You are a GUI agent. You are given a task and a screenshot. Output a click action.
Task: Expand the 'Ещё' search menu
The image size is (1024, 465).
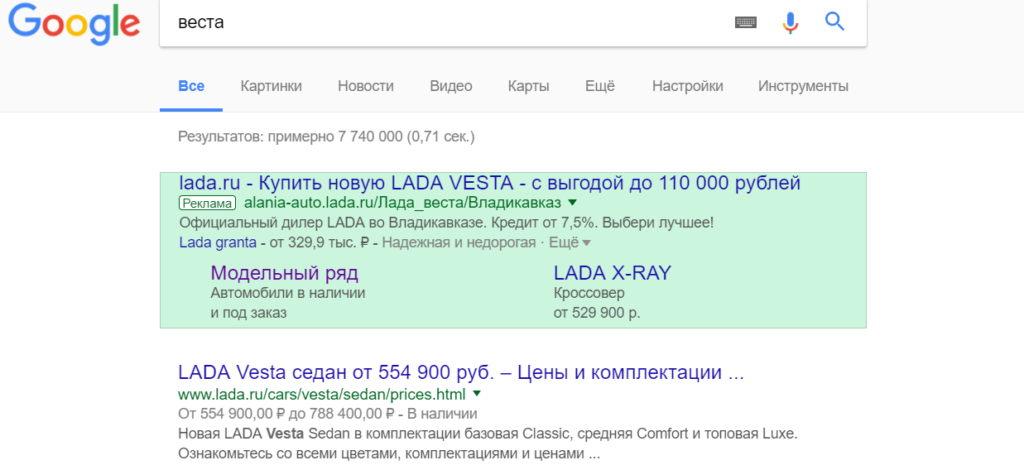pos(600,86)
